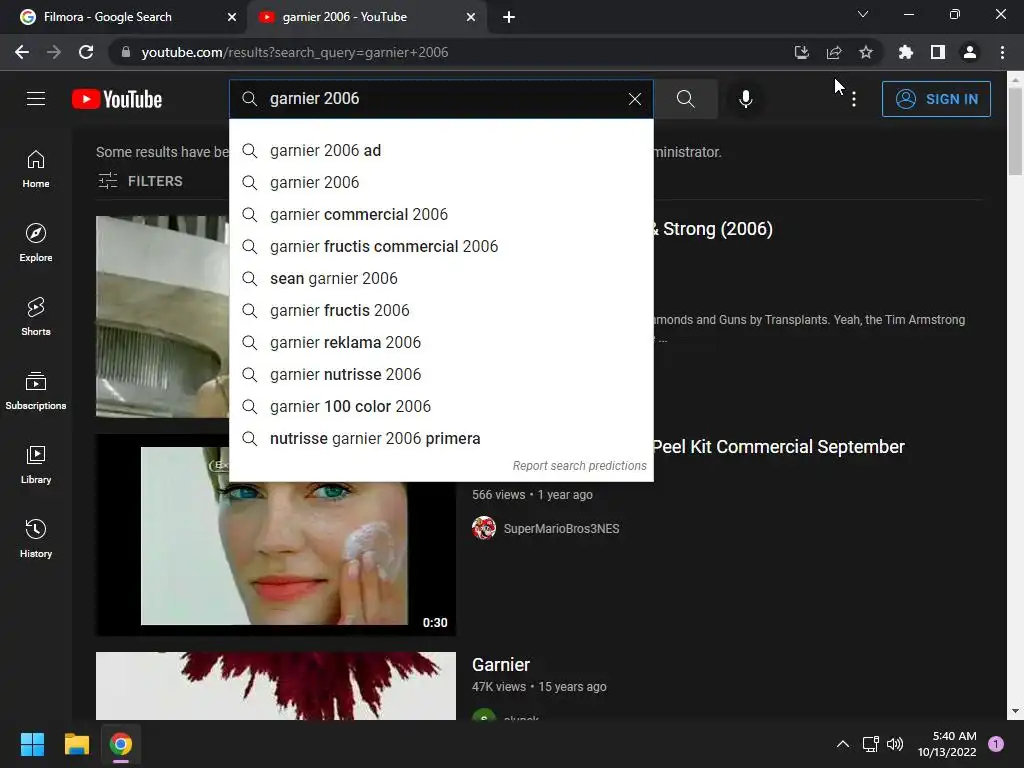The width and height of the screenshot is (1024, 768).
Task: Open the Chrome three-dot menu
Action: tap(1002, 52)
